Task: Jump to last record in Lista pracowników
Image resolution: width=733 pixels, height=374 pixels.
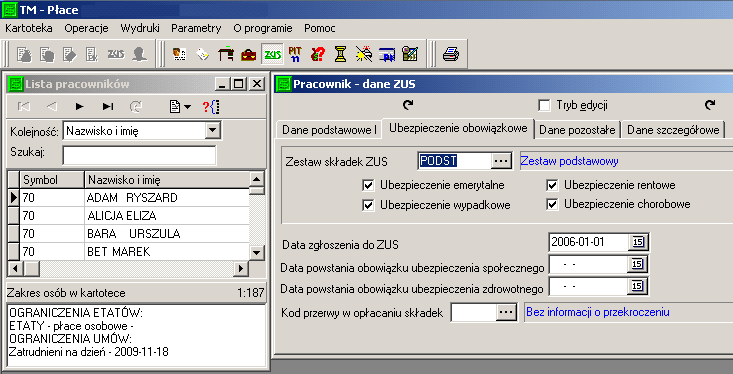Action: coord(108,107)
